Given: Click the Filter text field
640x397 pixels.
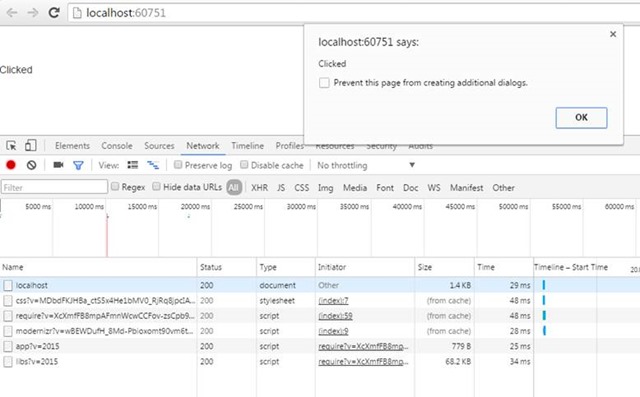Looking at the screenshot, I should point(54,187).
